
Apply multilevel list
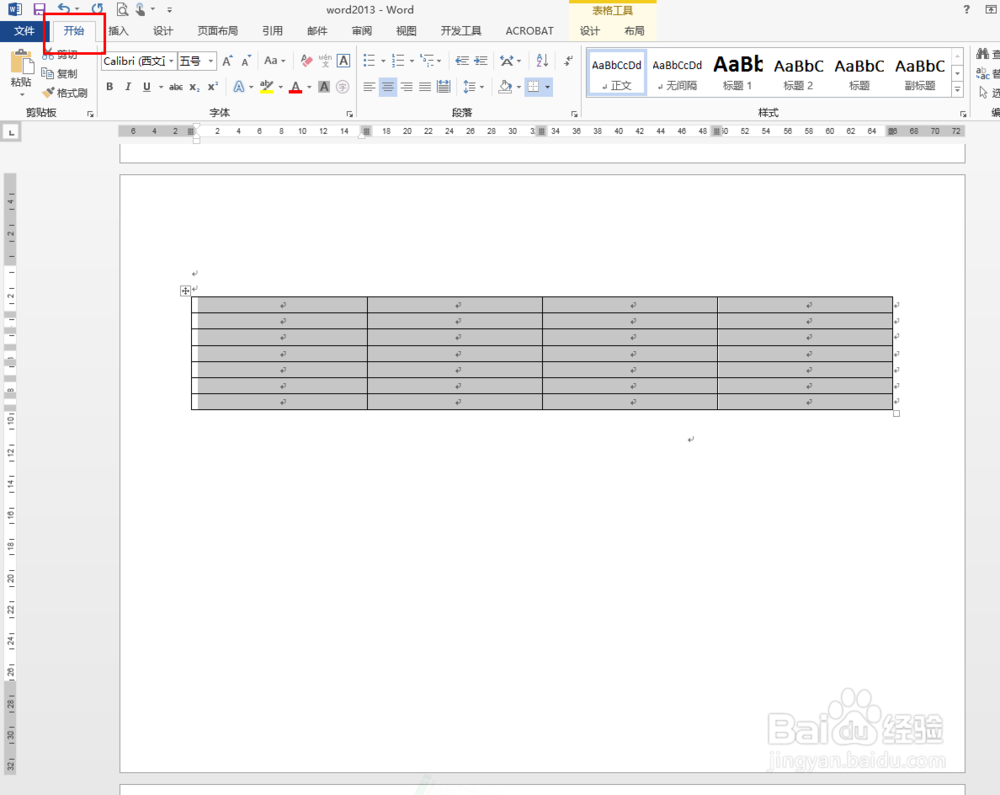(427, 61)
